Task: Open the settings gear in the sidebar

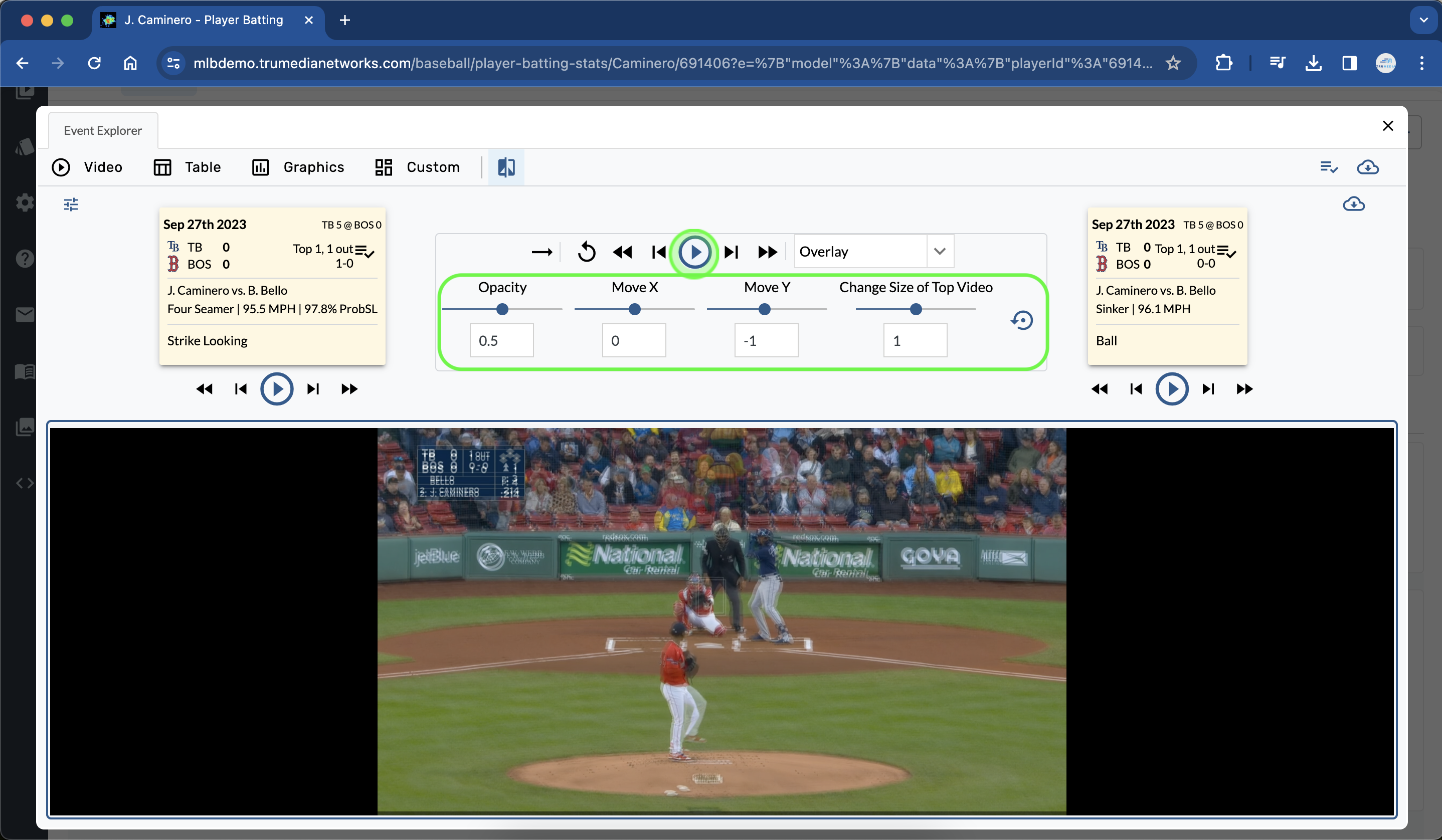Action: coord(25,202)
